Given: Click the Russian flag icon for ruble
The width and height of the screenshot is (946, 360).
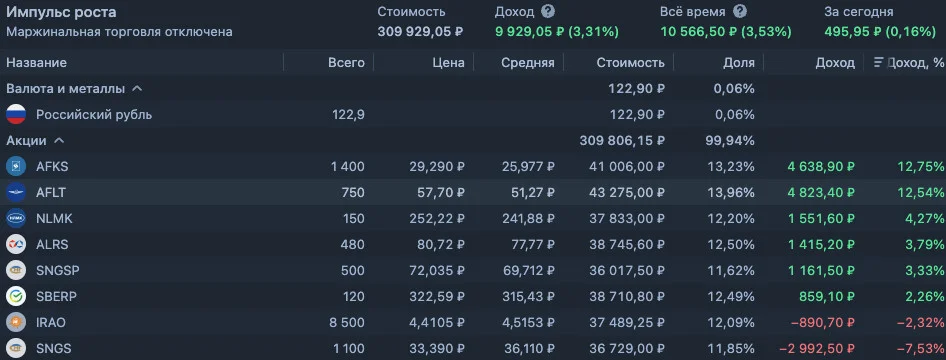Looking at the screenshot, I should (x=16, y=115).
